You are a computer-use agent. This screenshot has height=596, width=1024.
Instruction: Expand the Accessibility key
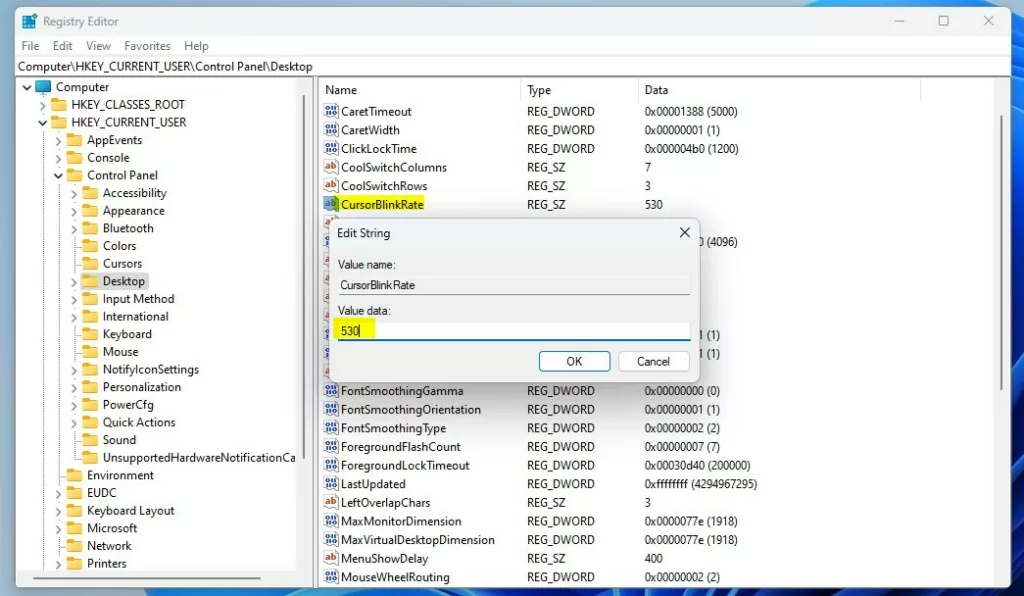click(x=74, y=193)
